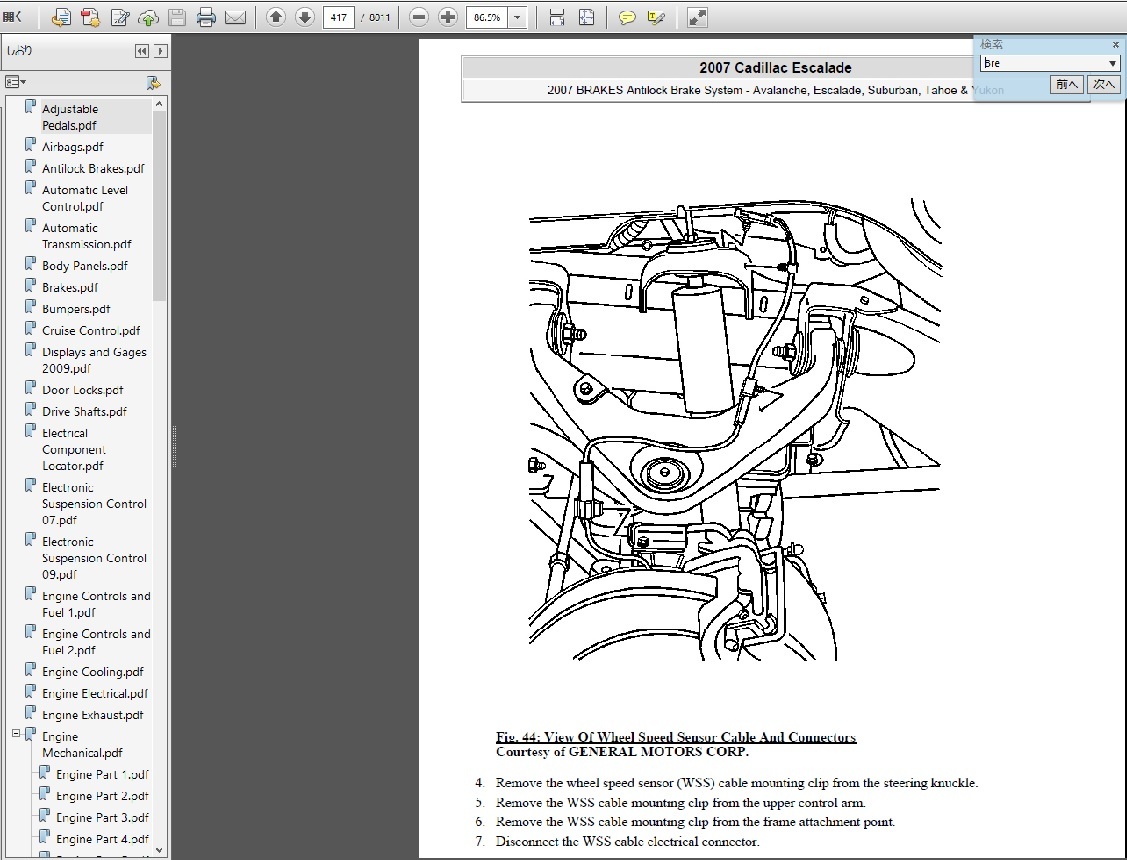Open the Engine Part 4.pdf bookmark
Viewport: 1127px width, 860px height.
point(101,839)
